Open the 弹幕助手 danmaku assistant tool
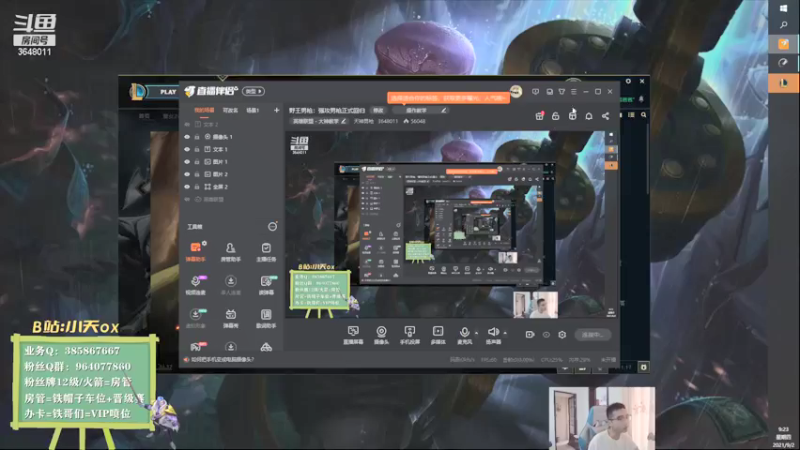Image resolution: width=800 pixels, height=450 pixels. [195, 252]
